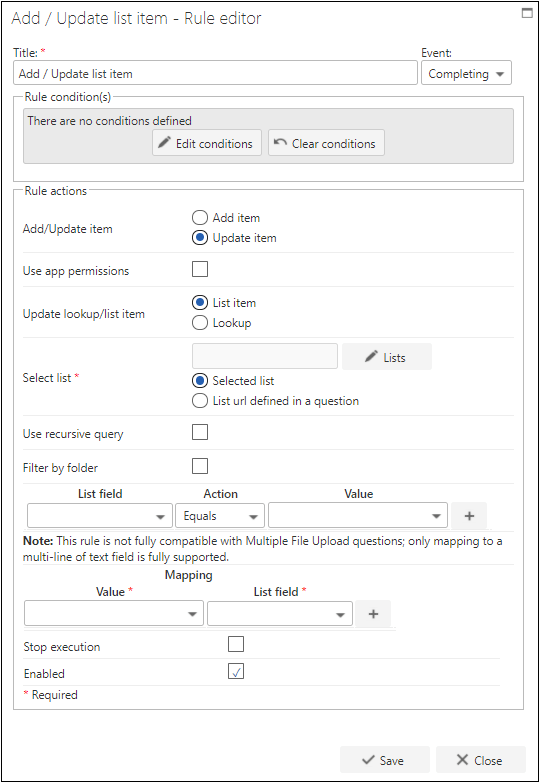Open the filter List field dropdown
The image size is (540, 783).
100,516
